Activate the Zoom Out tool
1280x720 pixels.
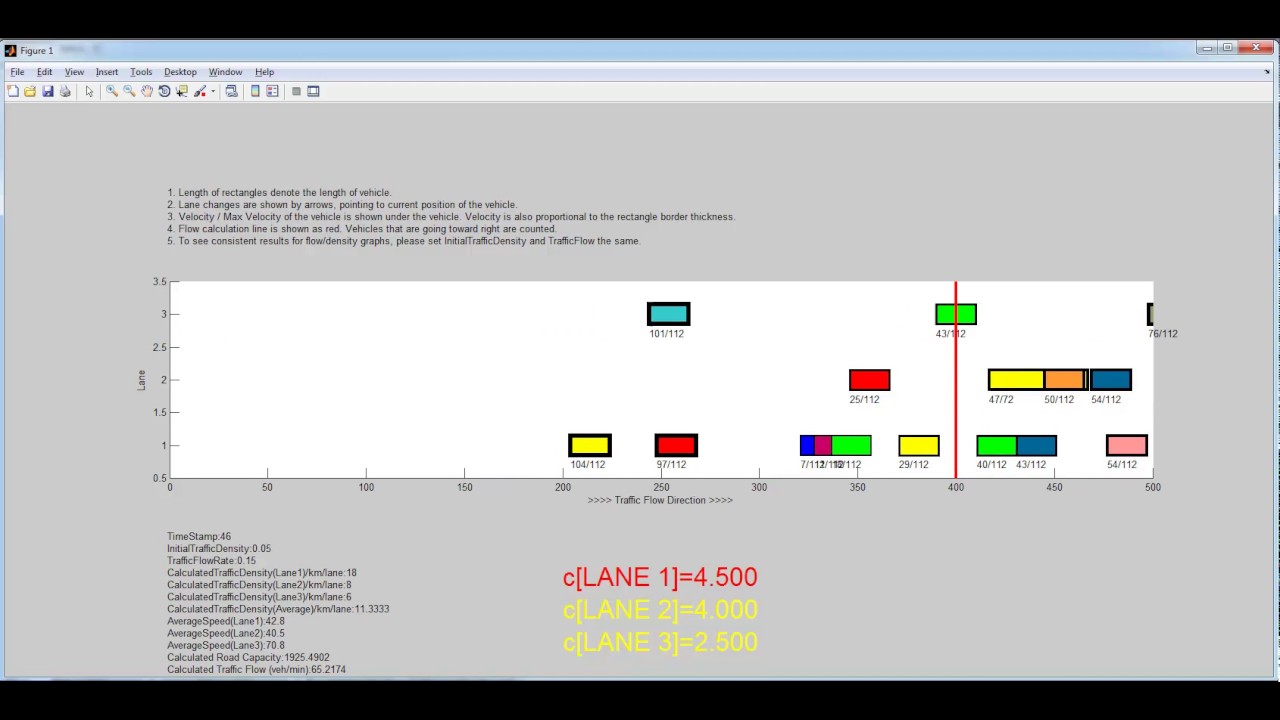pyautogui.click(x=129, y=91)
